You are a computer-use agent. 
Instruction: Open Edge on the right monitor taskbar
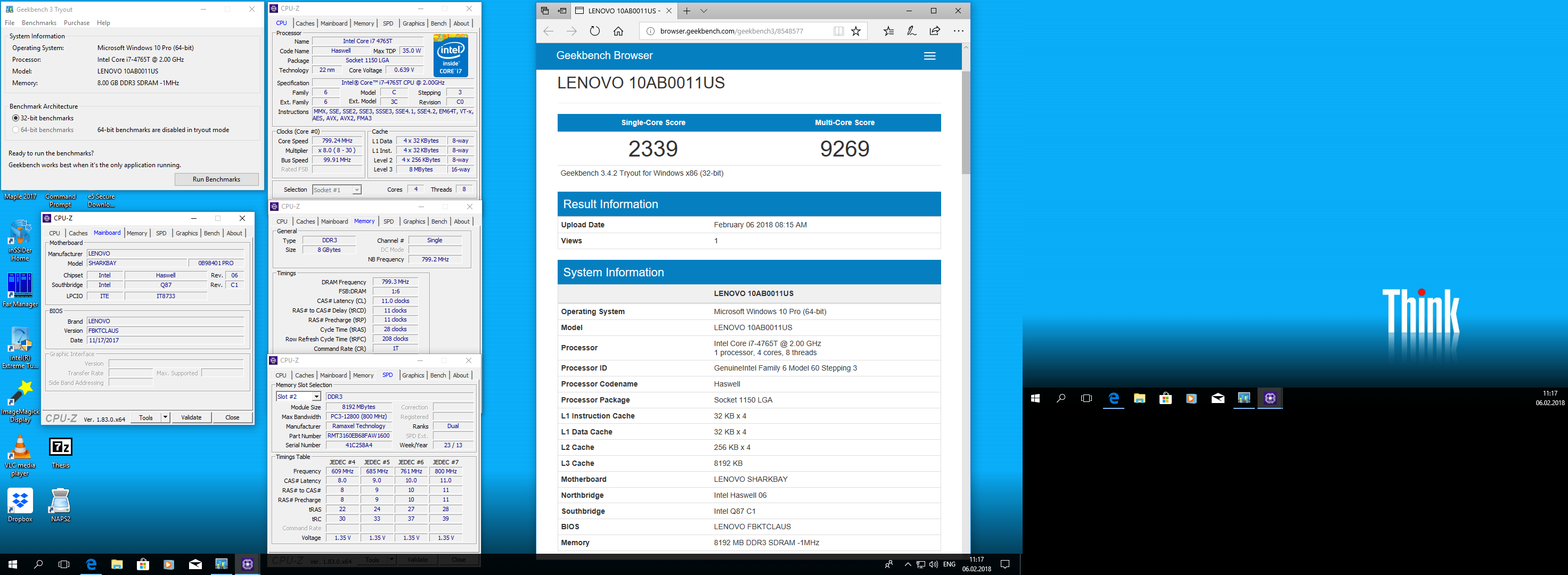click(x=1113, y=399)
